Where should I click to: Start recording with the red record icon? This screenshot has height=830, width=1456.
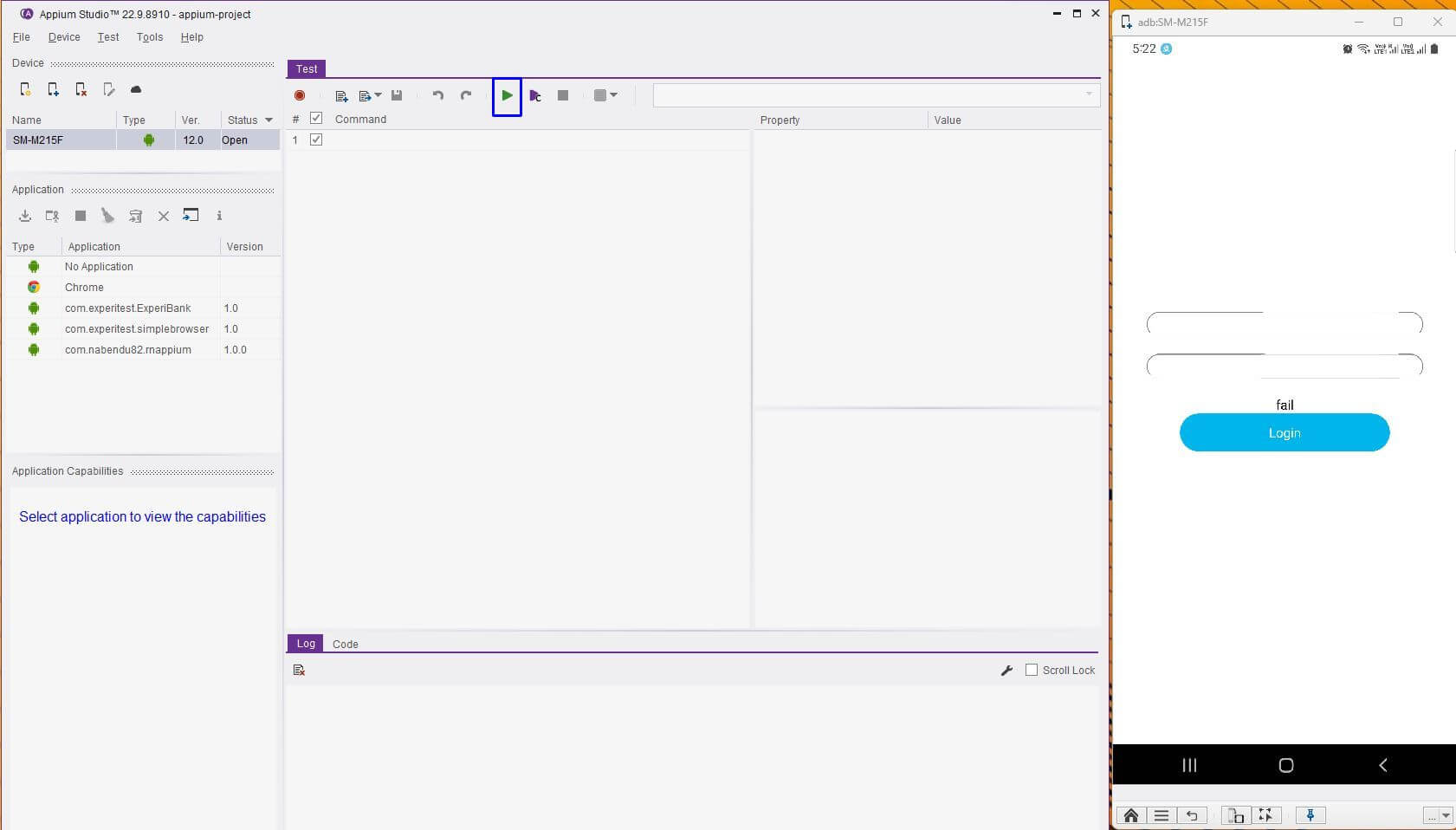click(300, 95)
